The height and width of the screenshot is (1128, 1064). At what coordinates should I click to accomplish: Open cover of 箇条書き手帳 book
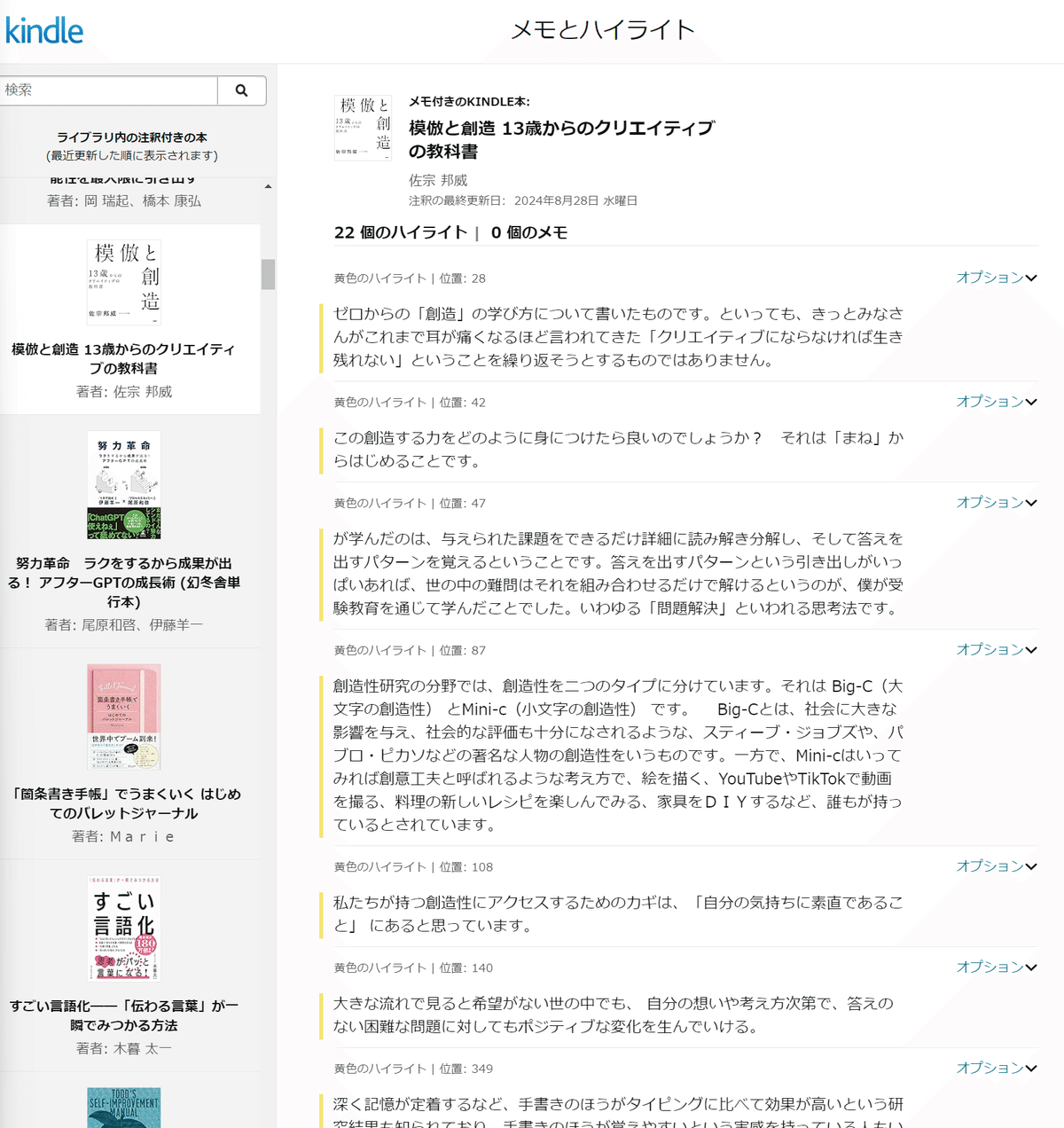[x=124, y=717]
